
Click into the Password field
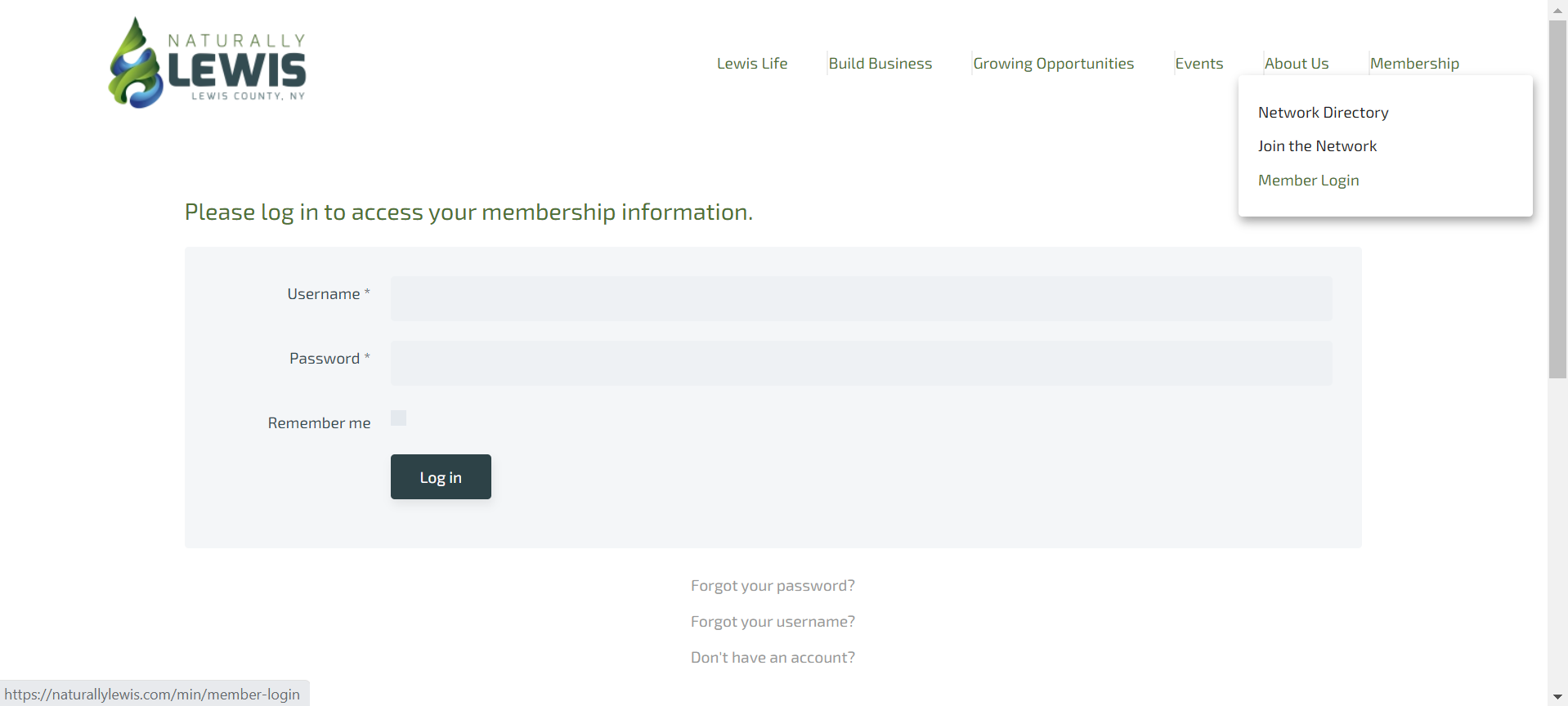[x=861, y=363]
